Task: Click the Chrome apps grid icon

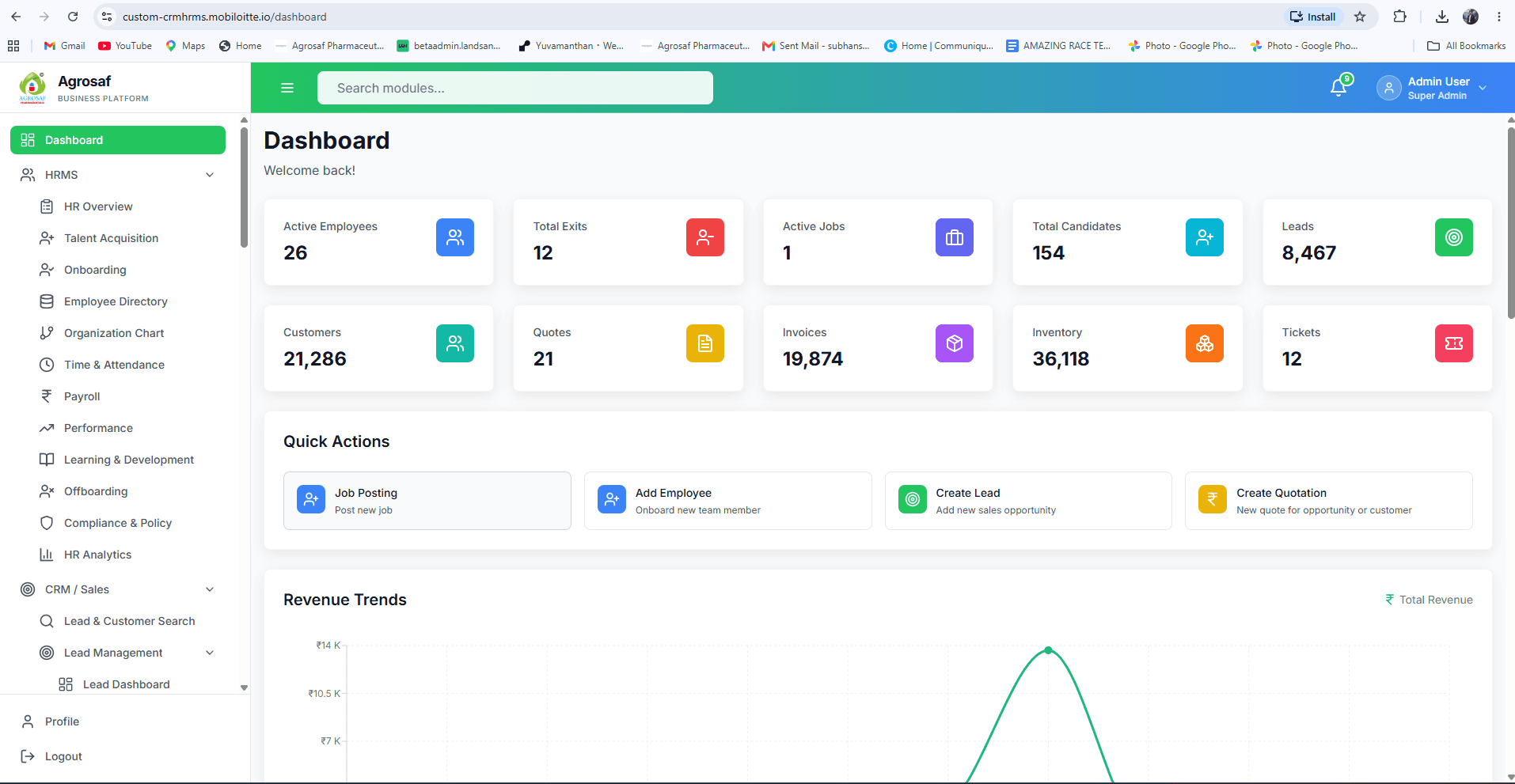Action: 13,46
